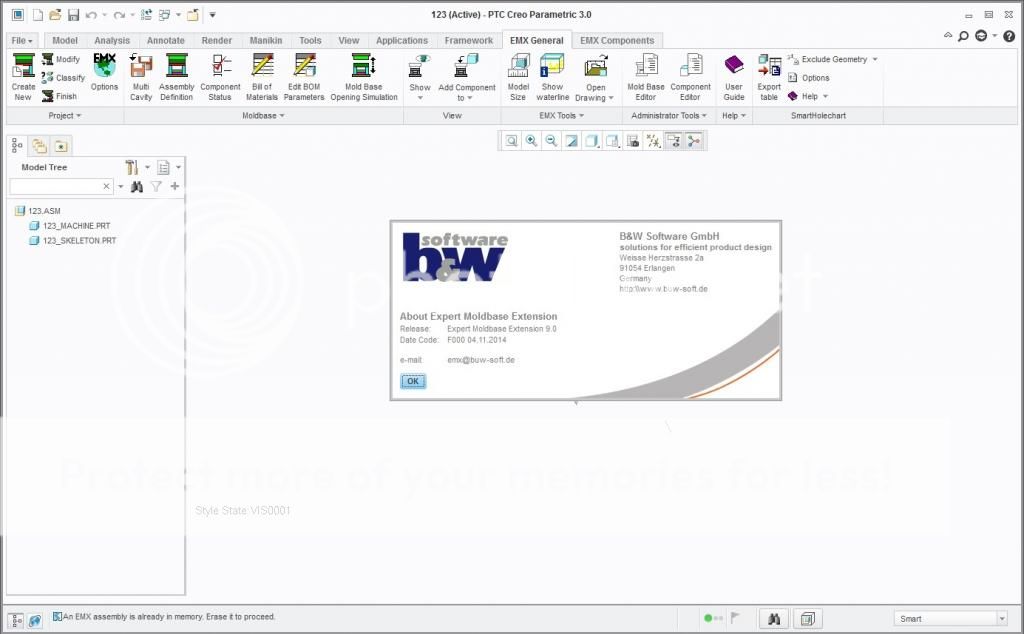Open the Multi Cavity tool
The width and height of the screenshot is (1024, 634).
coord(141,77)
